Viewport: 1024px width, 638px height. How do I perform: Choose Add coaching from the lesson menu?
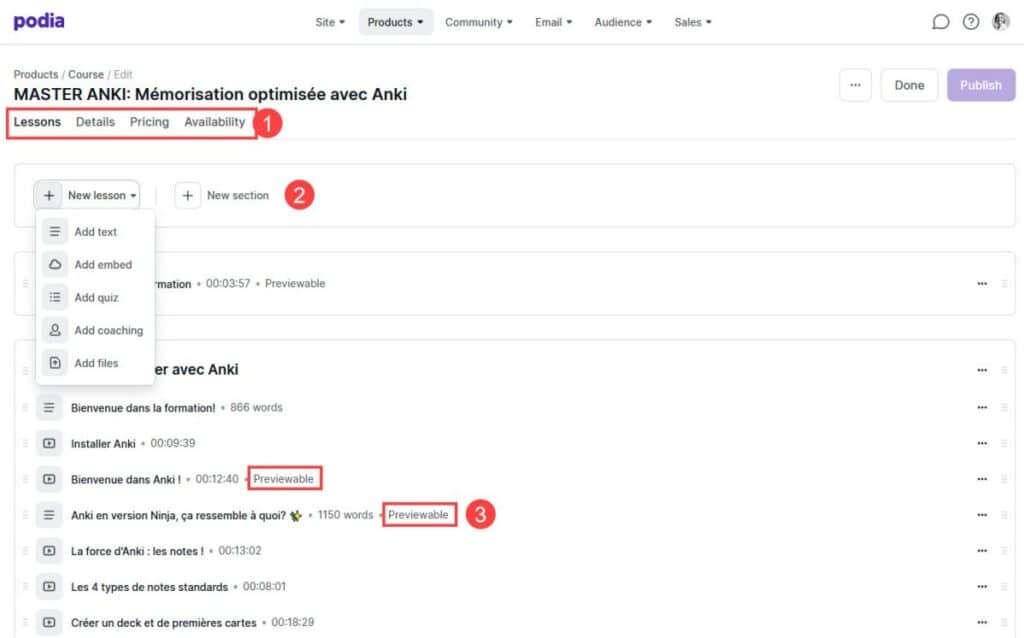coord(95,330)
